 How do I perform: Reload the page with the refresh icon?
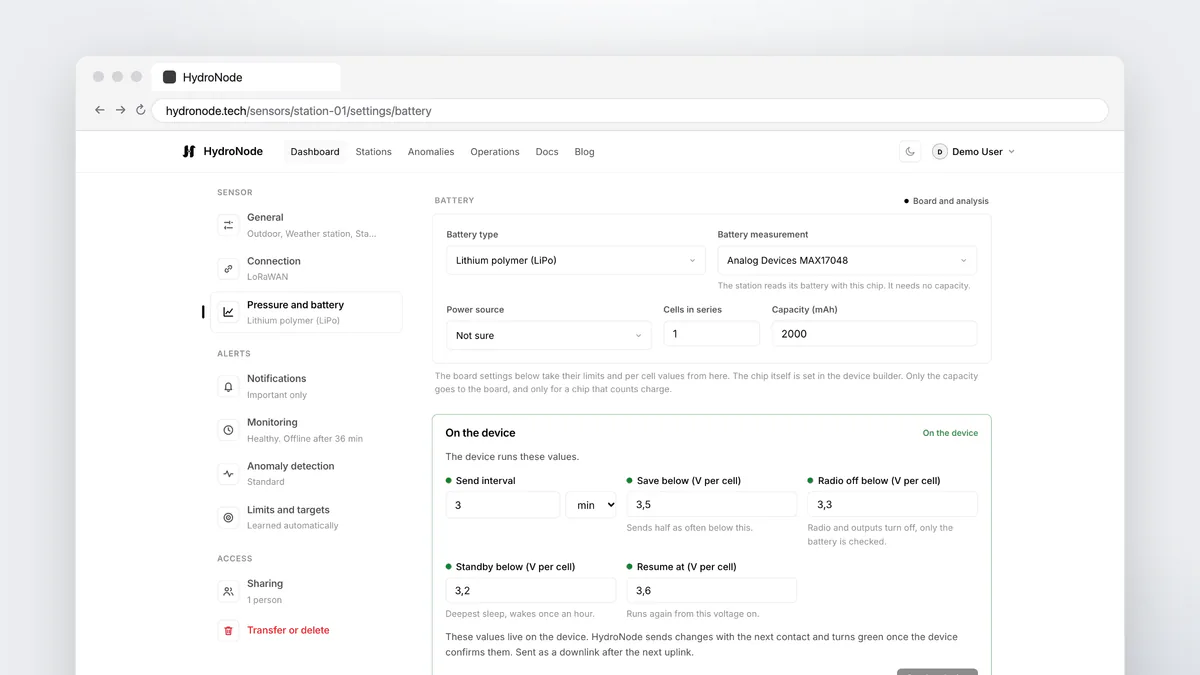pyautogui.click(x=141, y=110)
